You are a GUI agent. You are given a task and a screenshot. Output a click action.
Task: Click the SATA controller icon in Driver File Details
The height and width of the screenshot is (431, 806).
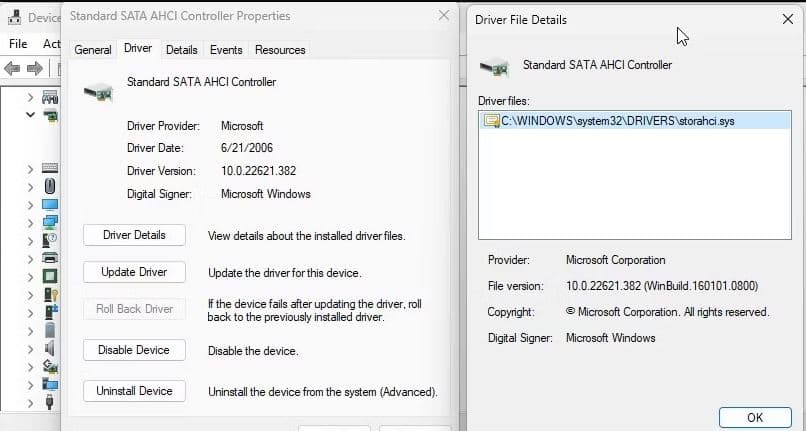494,68
